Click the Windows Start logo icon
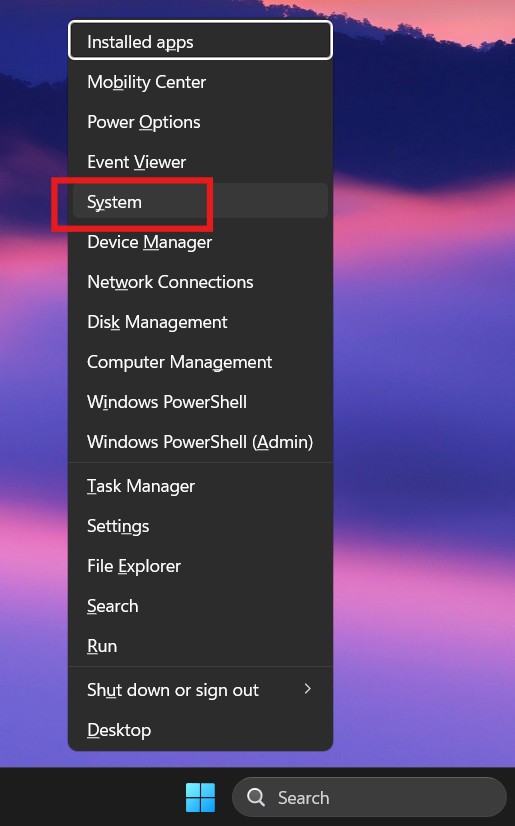The width and height of the screenshot is (515, 826). tap(200, 797)
